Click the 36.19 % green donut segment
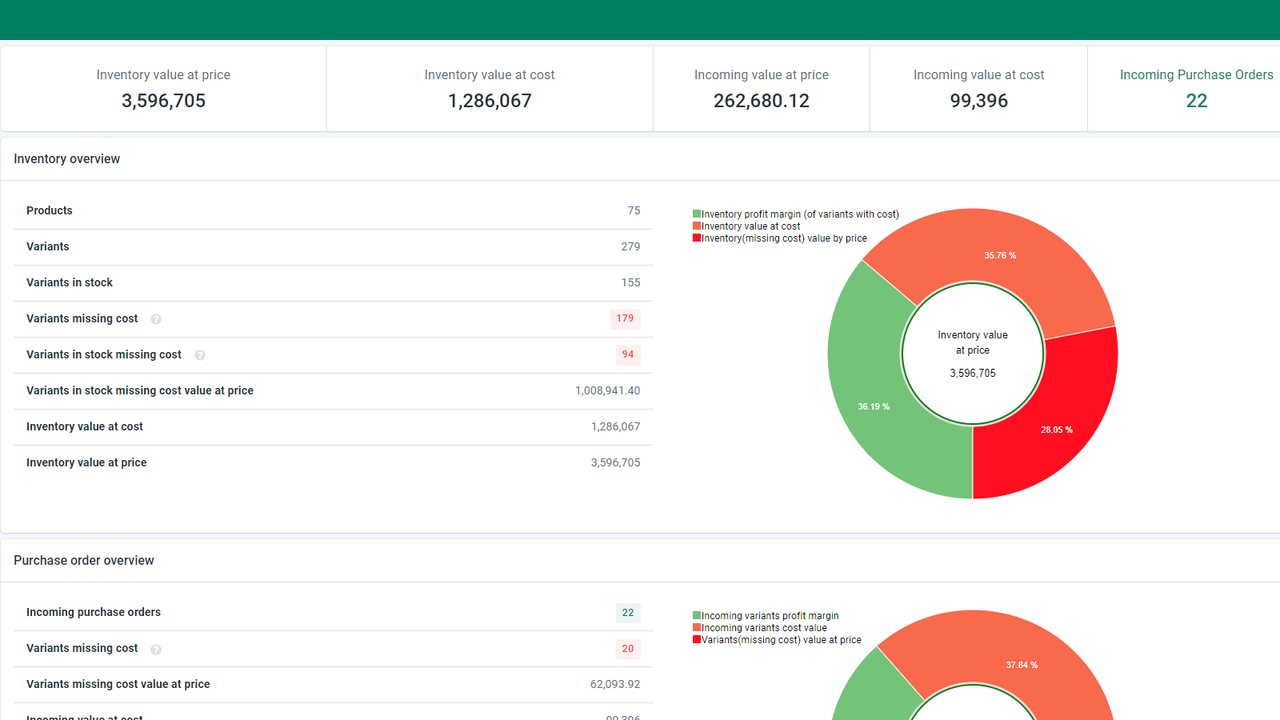The height and width of the screenshot is (720, 1280). coord(872,406)
